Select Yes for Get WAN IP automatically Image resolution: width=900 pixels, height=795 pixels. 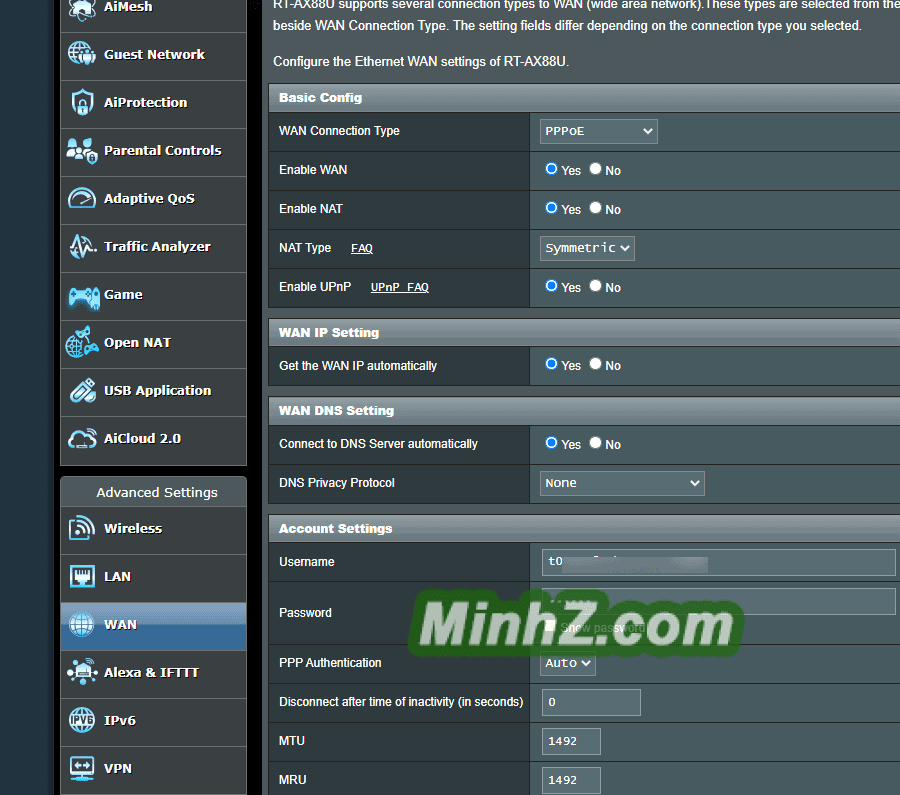coord(551,364)
